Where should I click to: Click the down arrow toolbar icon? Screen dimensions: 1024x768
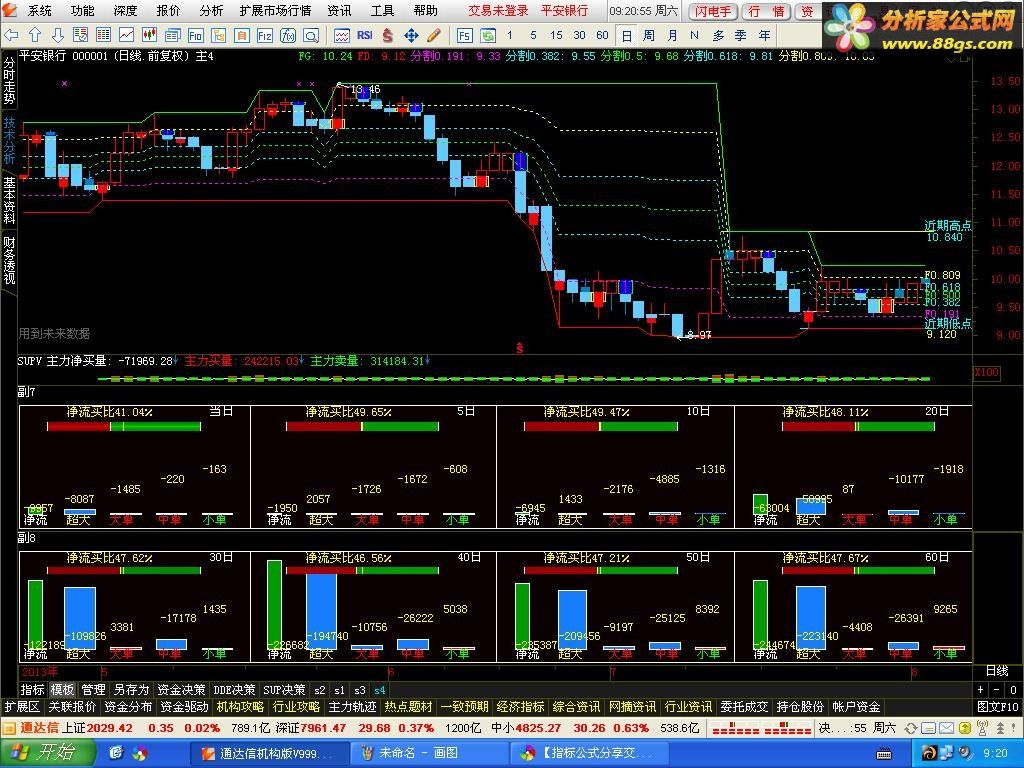pos(57,35)
